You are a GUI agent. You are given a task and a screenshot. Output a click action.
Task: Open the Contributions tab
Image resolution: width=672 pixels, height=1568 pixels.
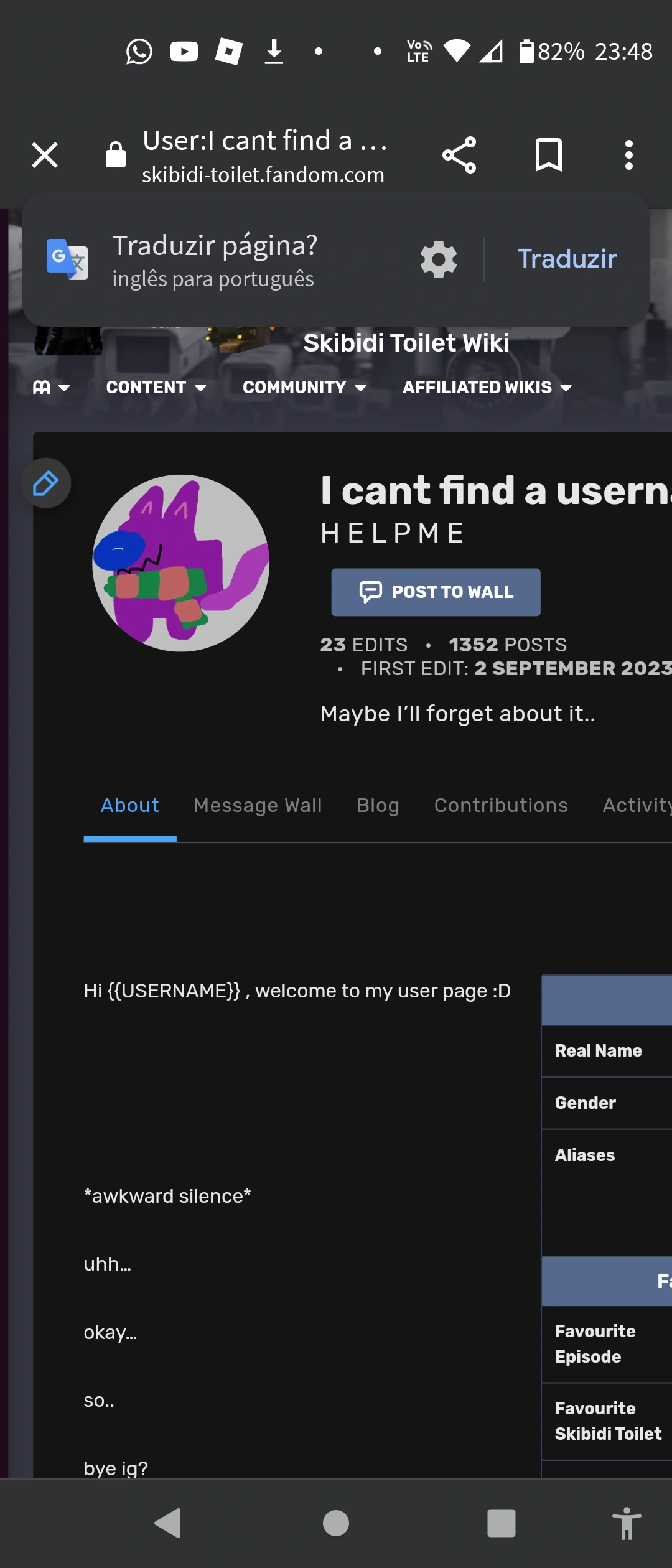[x=501, y=805]
